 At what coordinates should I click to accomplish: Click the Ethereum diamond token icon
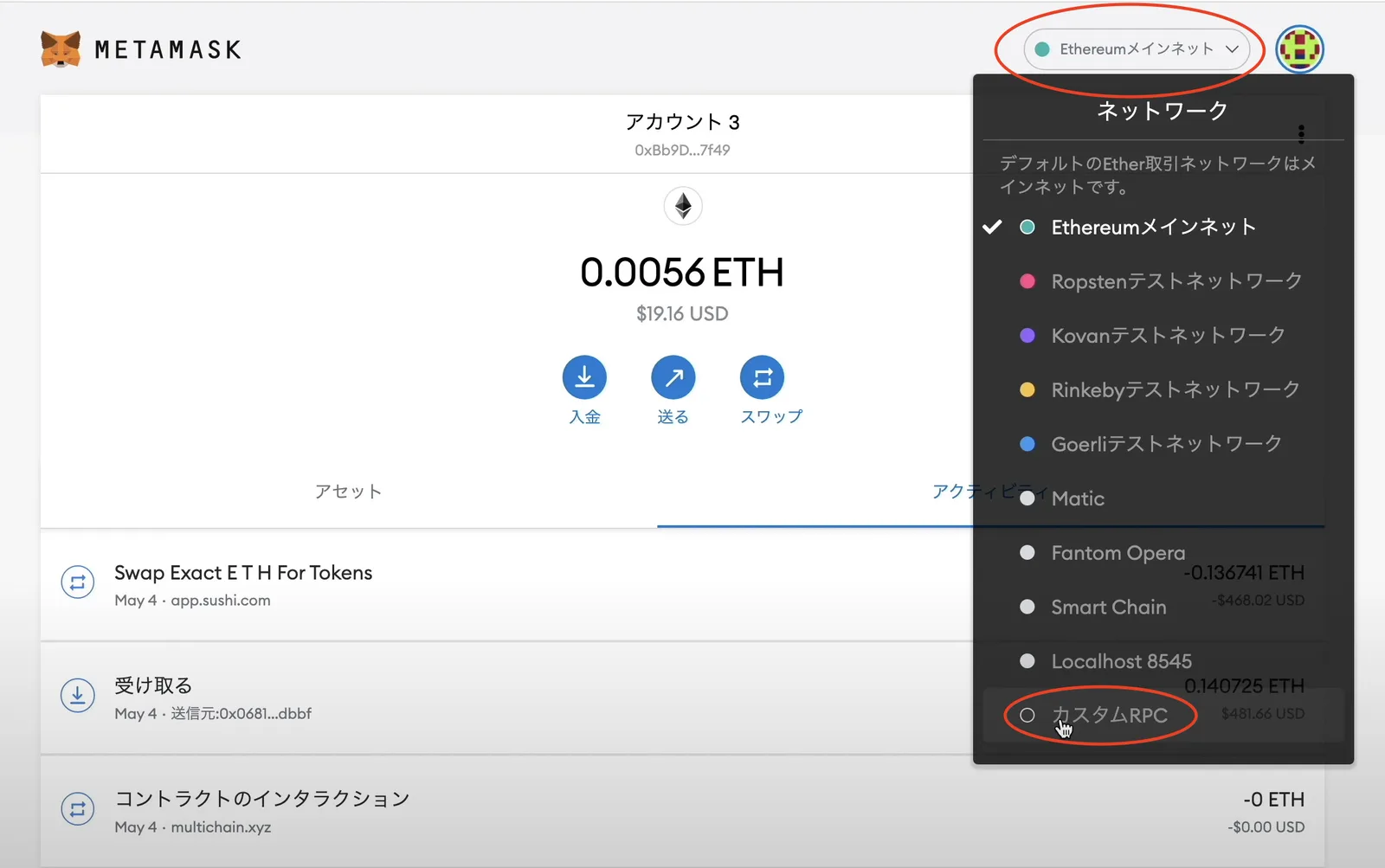[x=683, y=206]
